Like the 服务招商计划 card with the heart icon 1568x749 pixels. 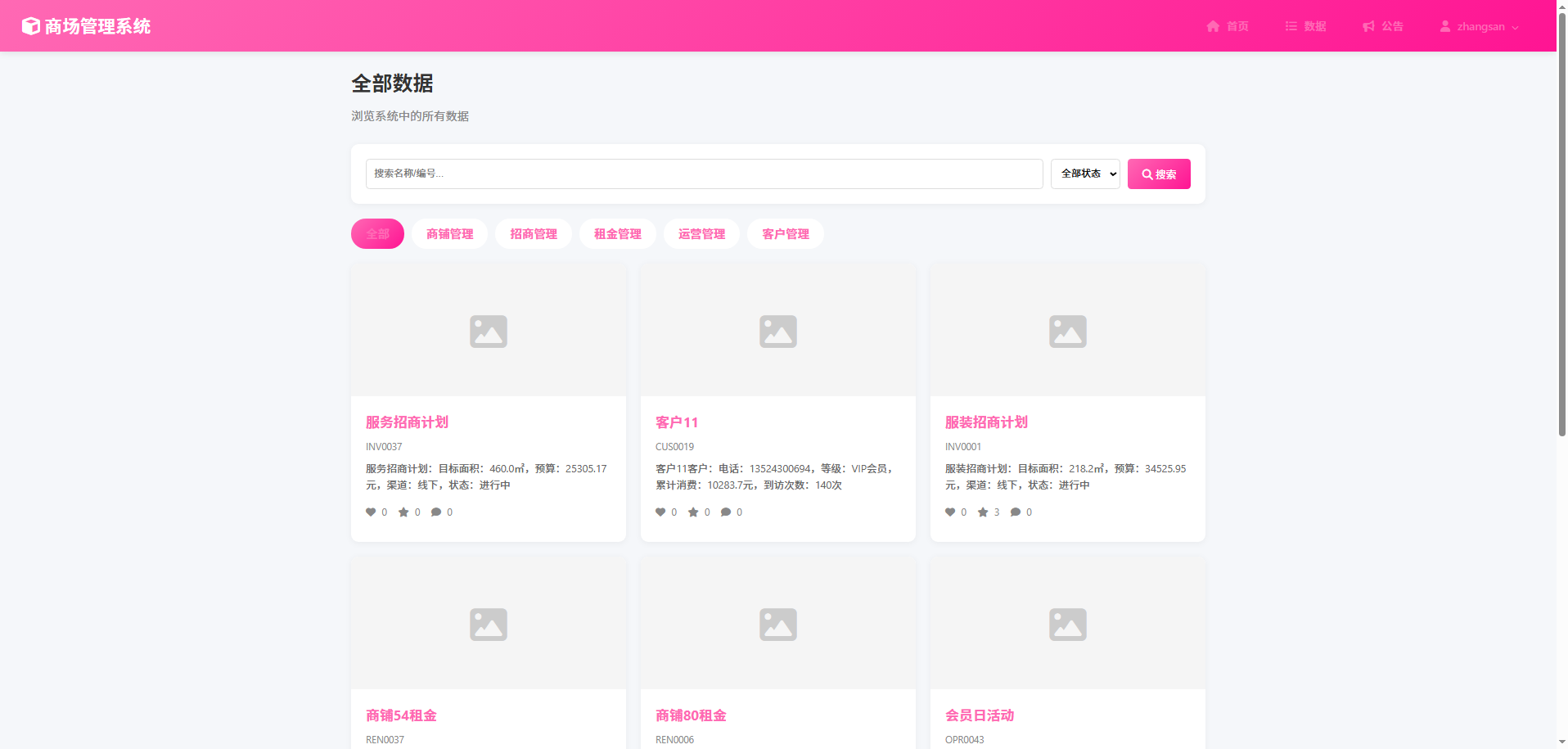(x=371, y=512)
